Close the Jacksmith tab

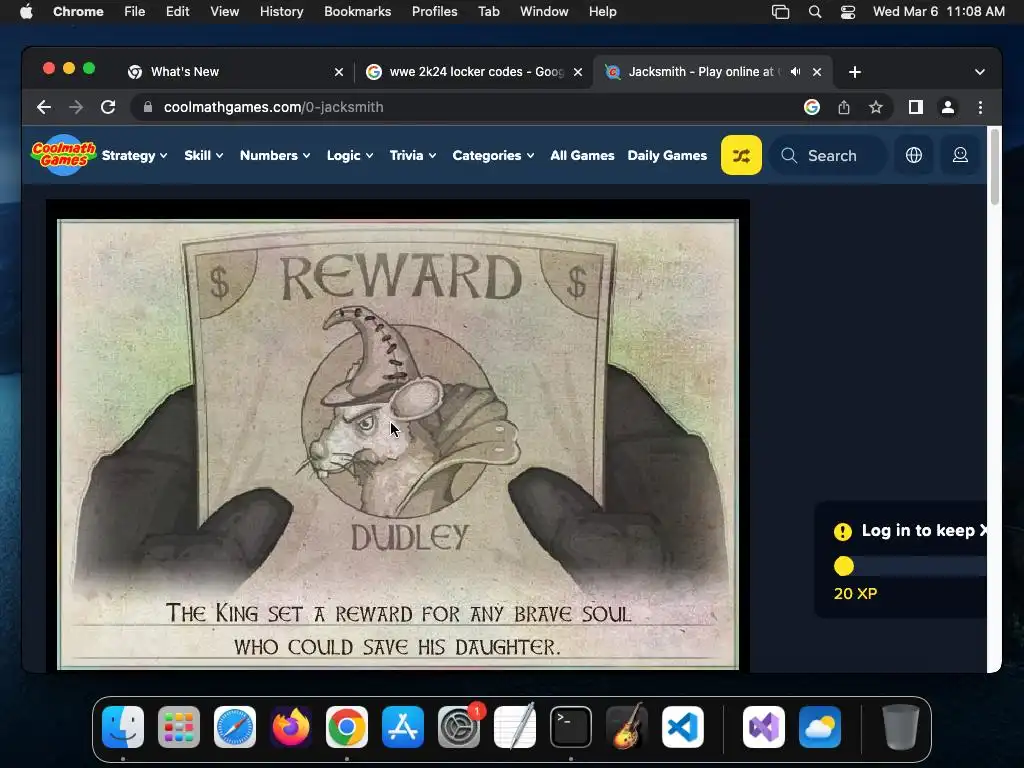click(x=817, y=72)
